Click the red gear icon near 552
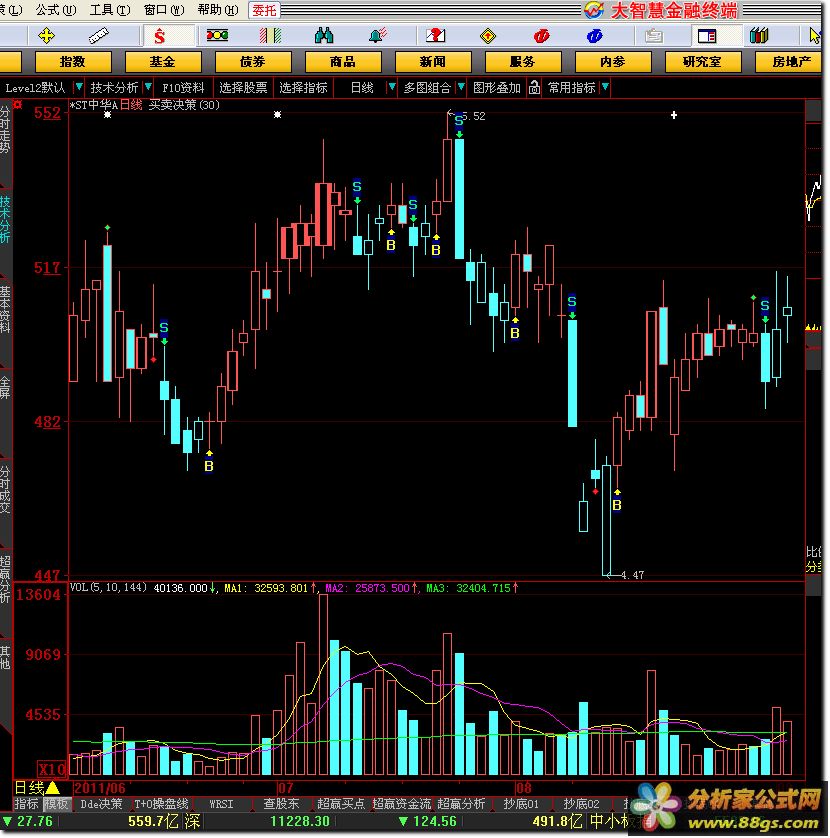830x838 pixels. coord(18,105)
